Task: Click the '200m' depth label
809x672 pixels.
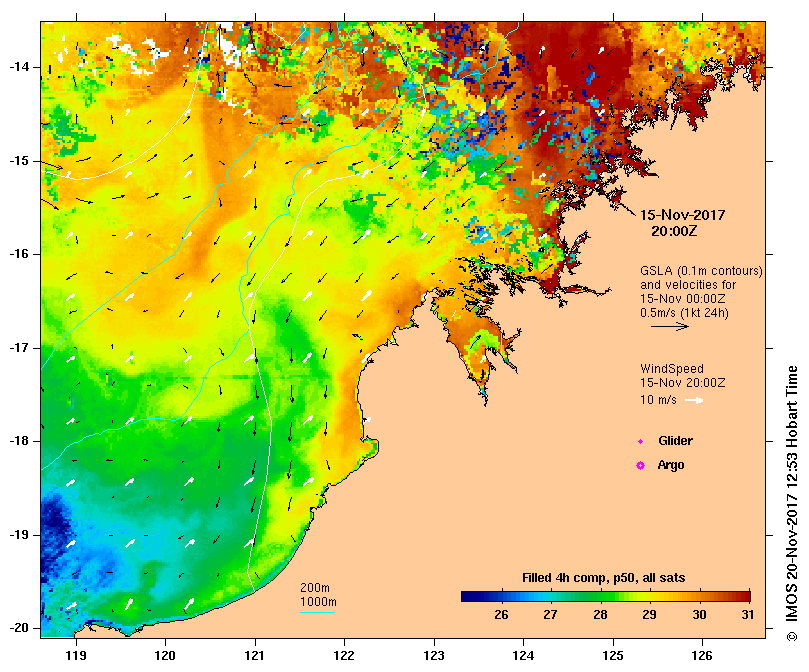Action: click(315, 588)
